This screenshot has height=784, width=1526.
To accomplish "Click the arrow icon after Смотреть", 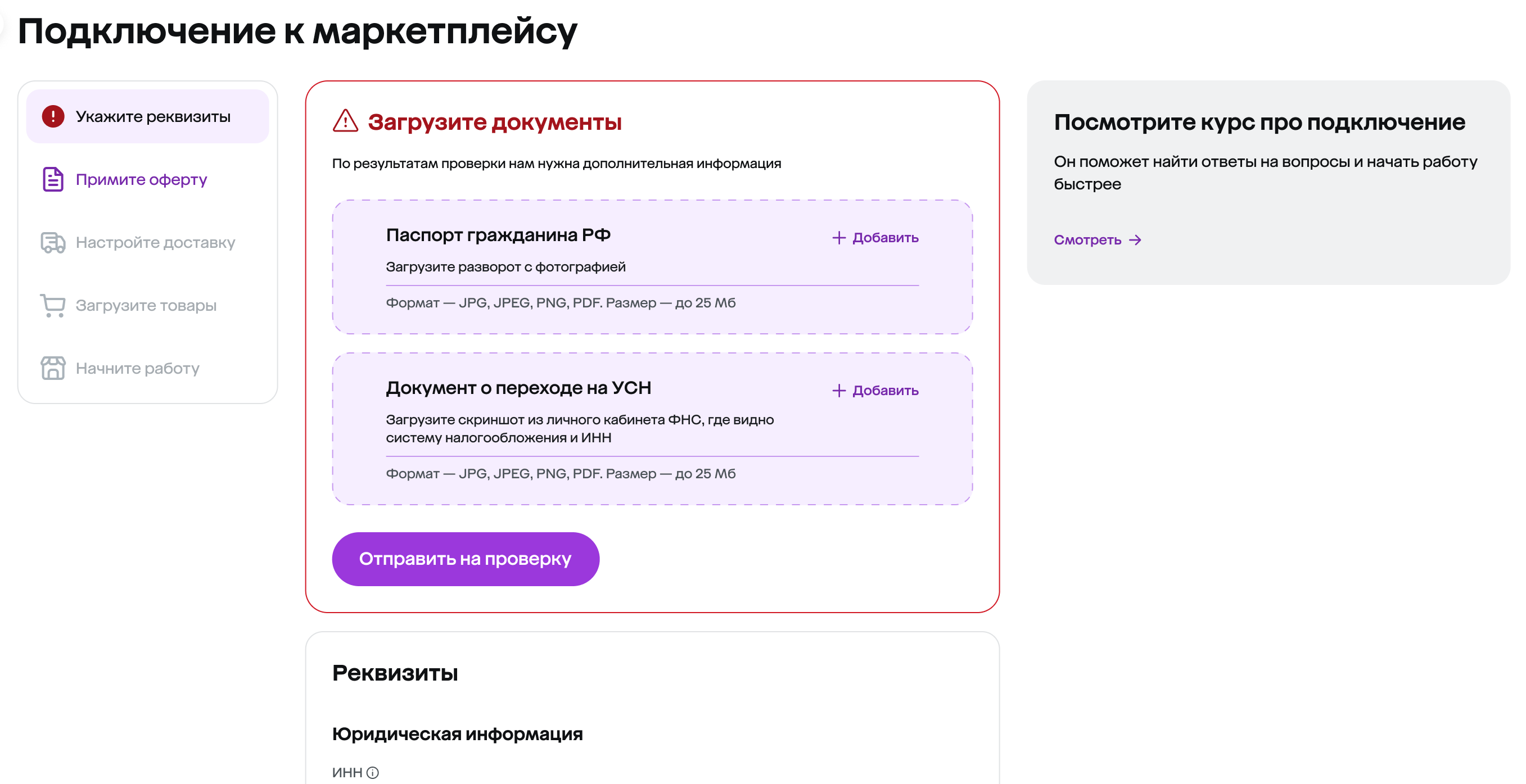I will tap(1135, 240).
